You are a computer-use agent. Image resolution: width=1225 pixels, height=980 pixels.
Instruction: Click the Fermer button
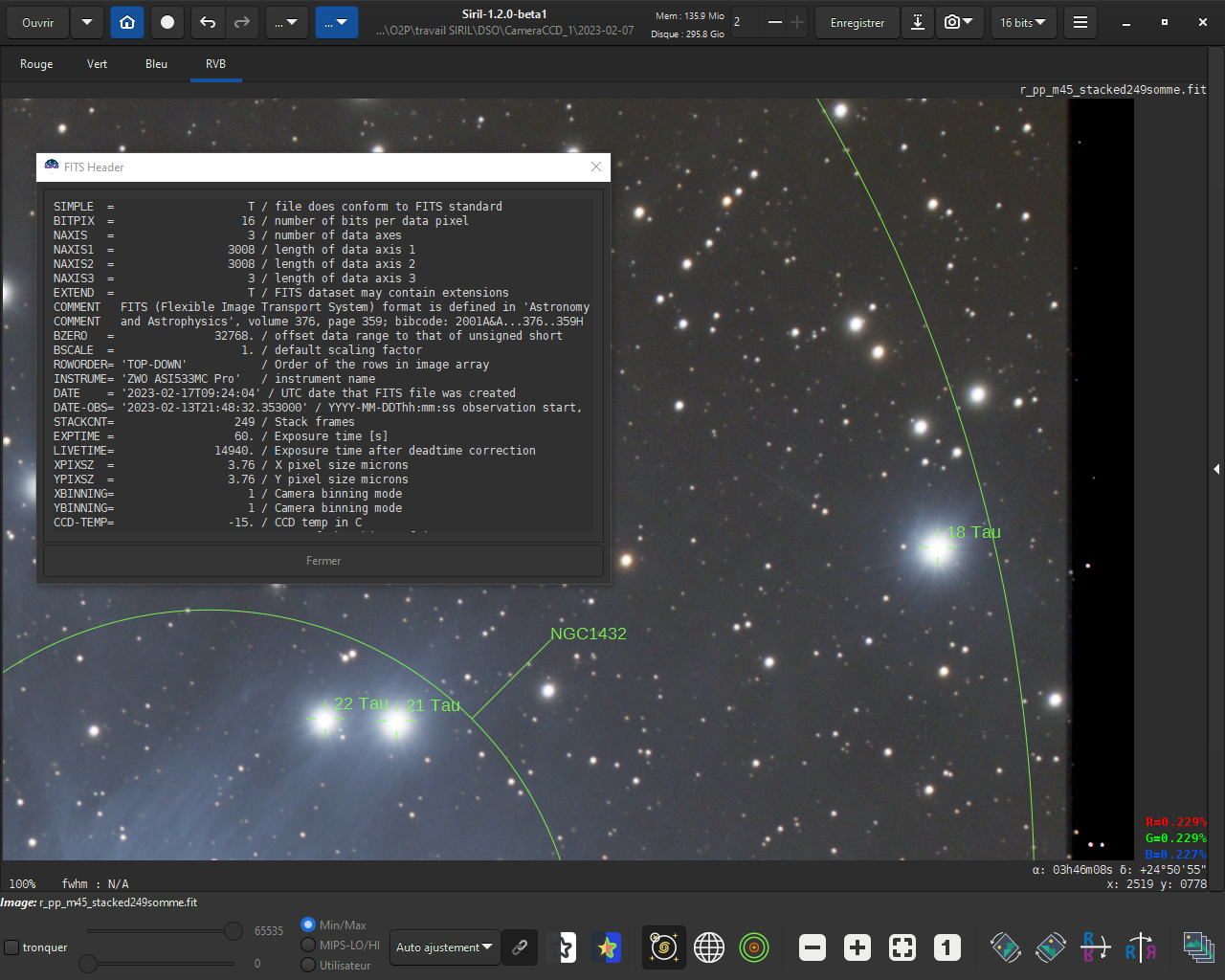(323, 561)
